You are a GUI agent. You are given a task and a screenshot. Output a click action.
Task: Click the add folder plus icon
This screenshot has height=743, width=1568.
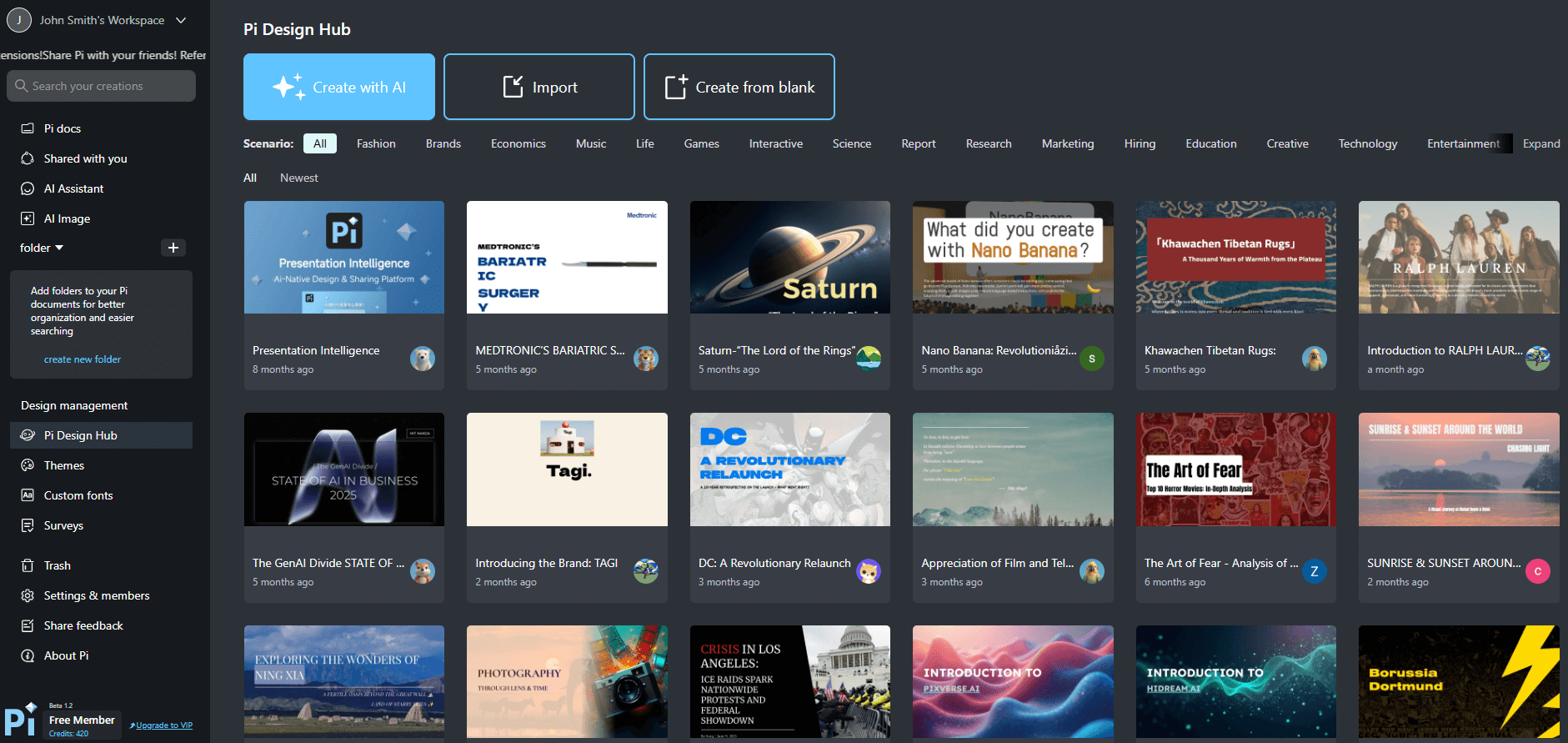pos(173,248)
